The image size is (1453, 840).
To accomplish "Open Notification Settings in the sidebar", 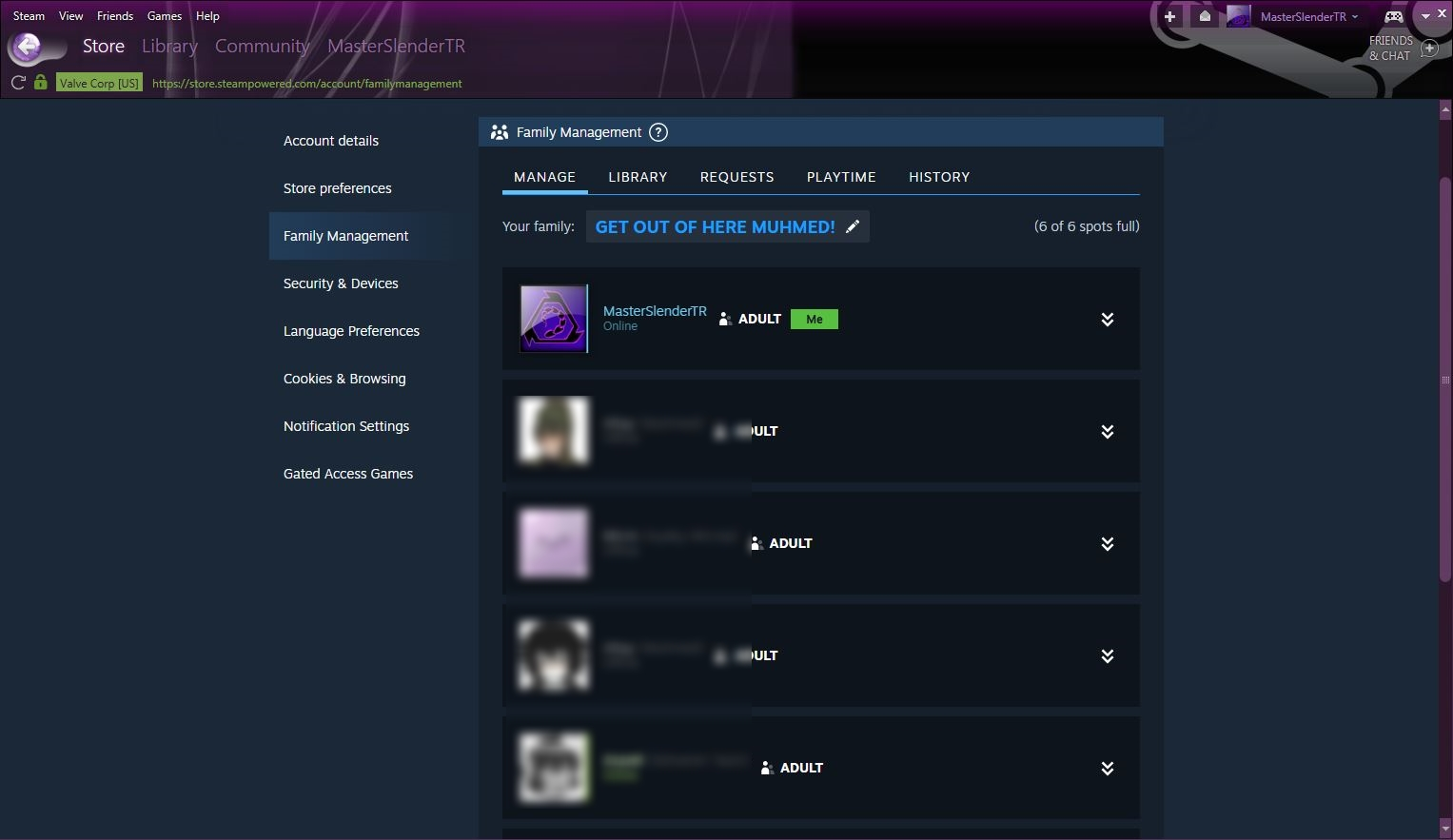I will point(346,426).
